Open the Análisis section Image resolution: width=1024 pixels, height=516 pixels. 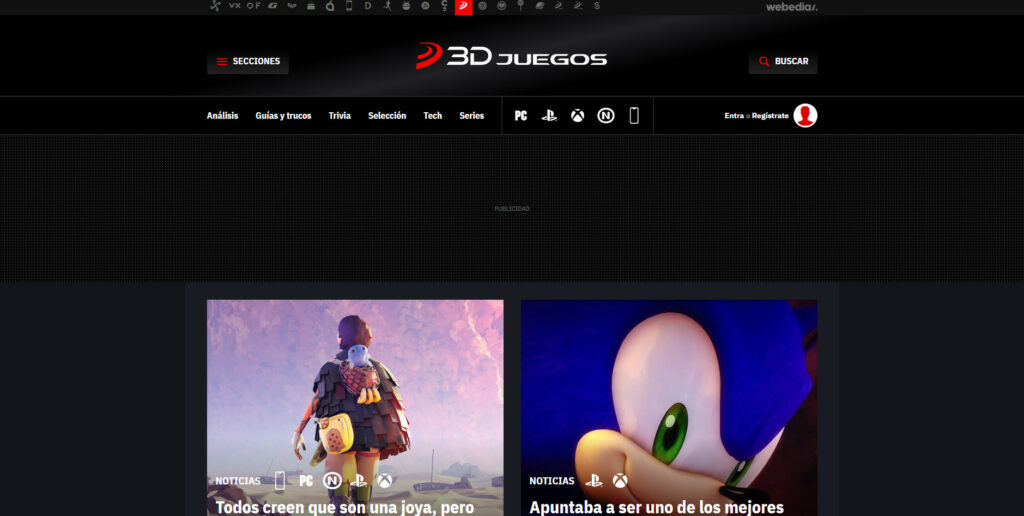(x=223, y=116)
